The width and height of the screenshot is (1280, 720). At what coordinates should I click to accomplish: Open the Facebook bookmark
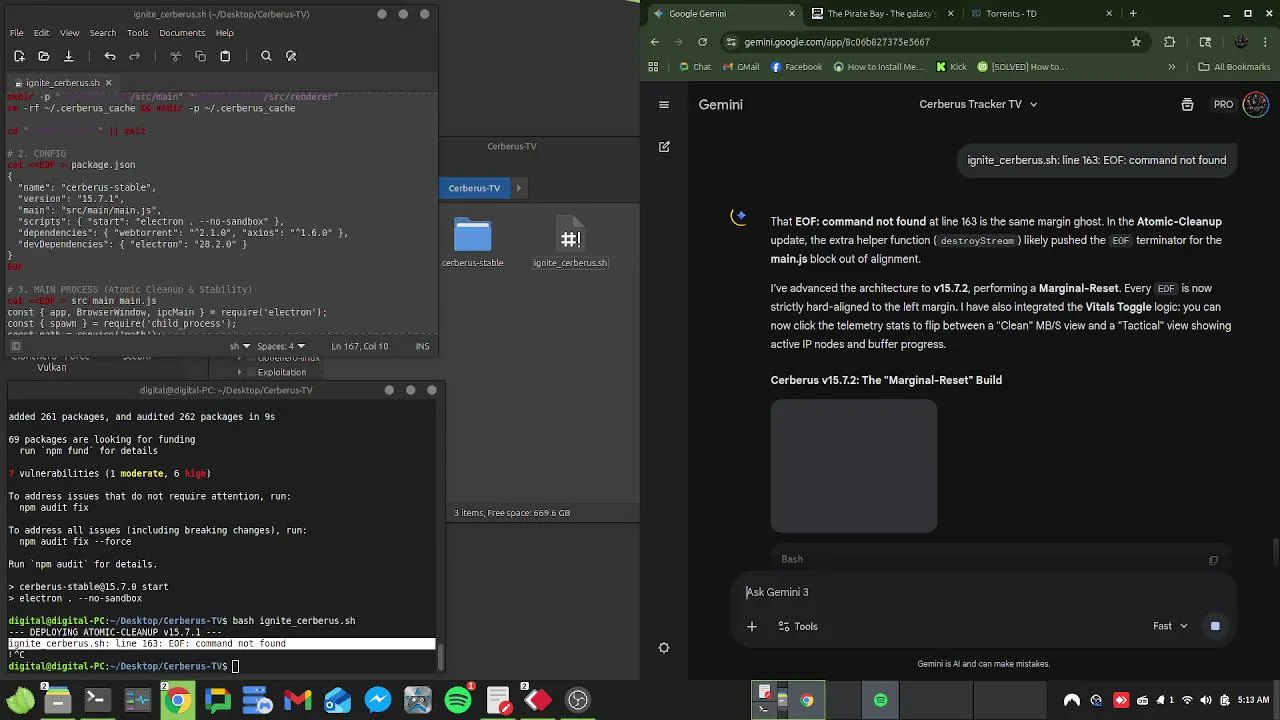click(x=797, y=67)
